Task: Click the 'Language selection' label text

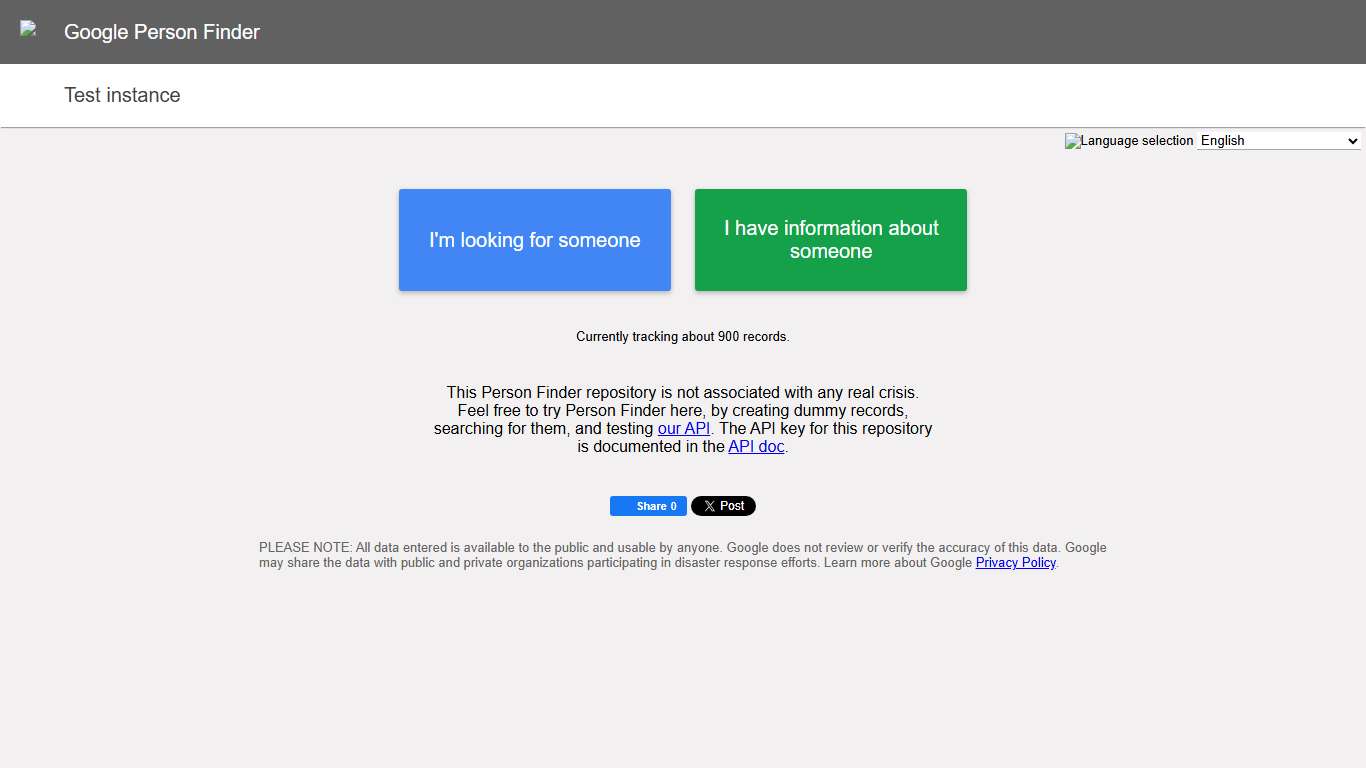Action: coord(1137,140)
